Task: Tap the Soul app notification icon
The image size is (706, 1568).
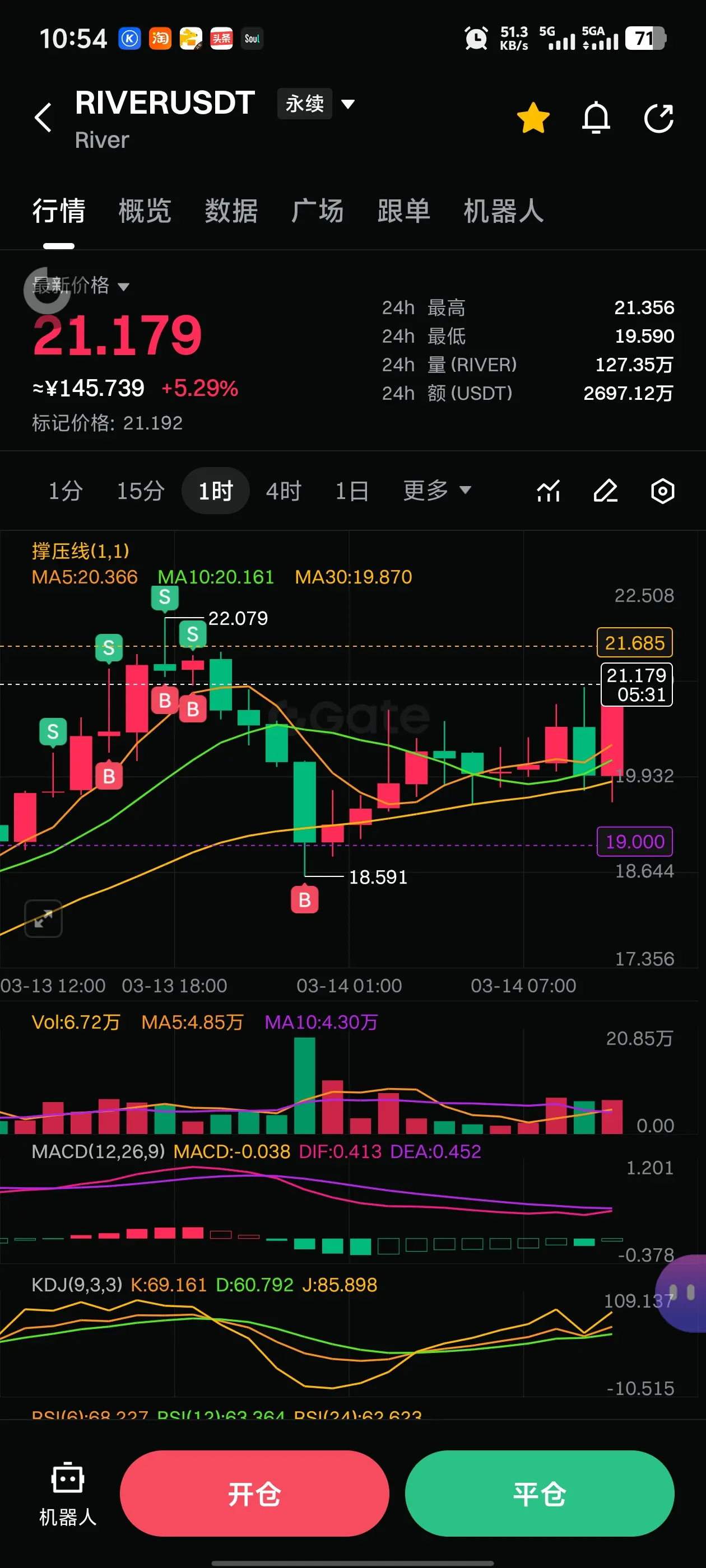Action: [x=252, y=38]
